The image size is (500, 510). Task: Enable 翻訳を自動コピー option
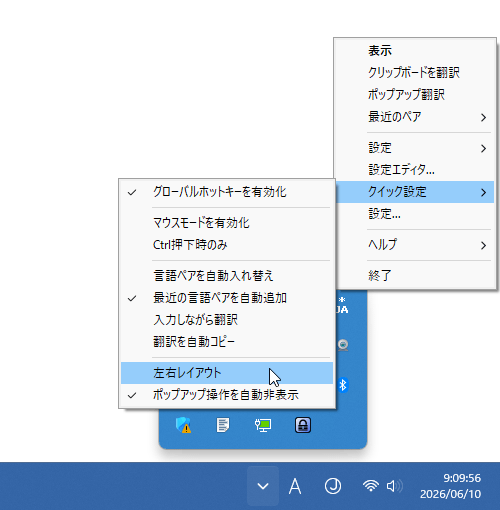pos(227,342)
